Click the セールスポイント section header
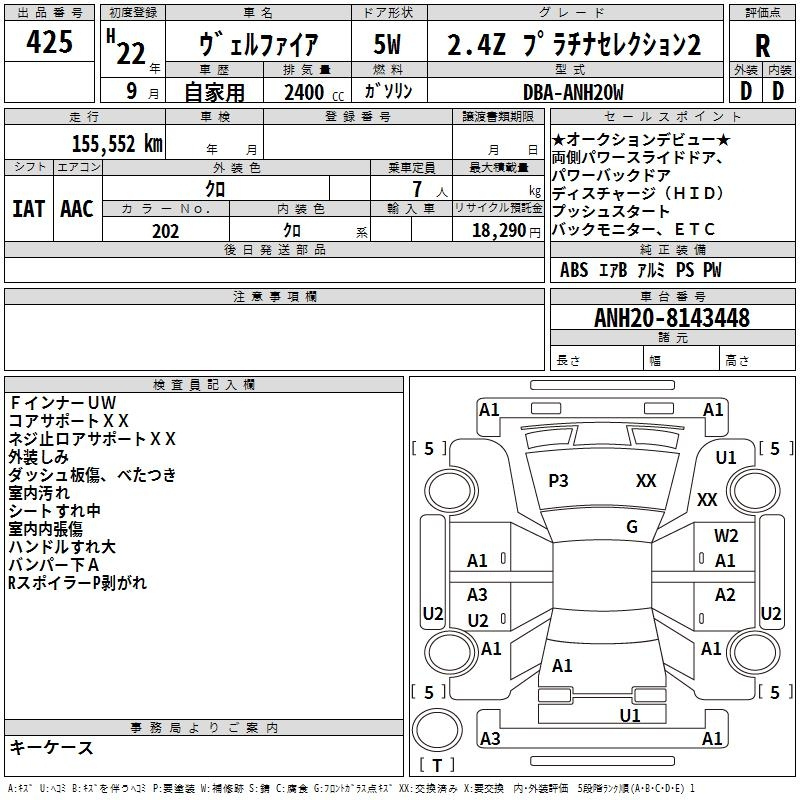The width and height of the screenshot is (800, 800). click(x=672, y=116)
